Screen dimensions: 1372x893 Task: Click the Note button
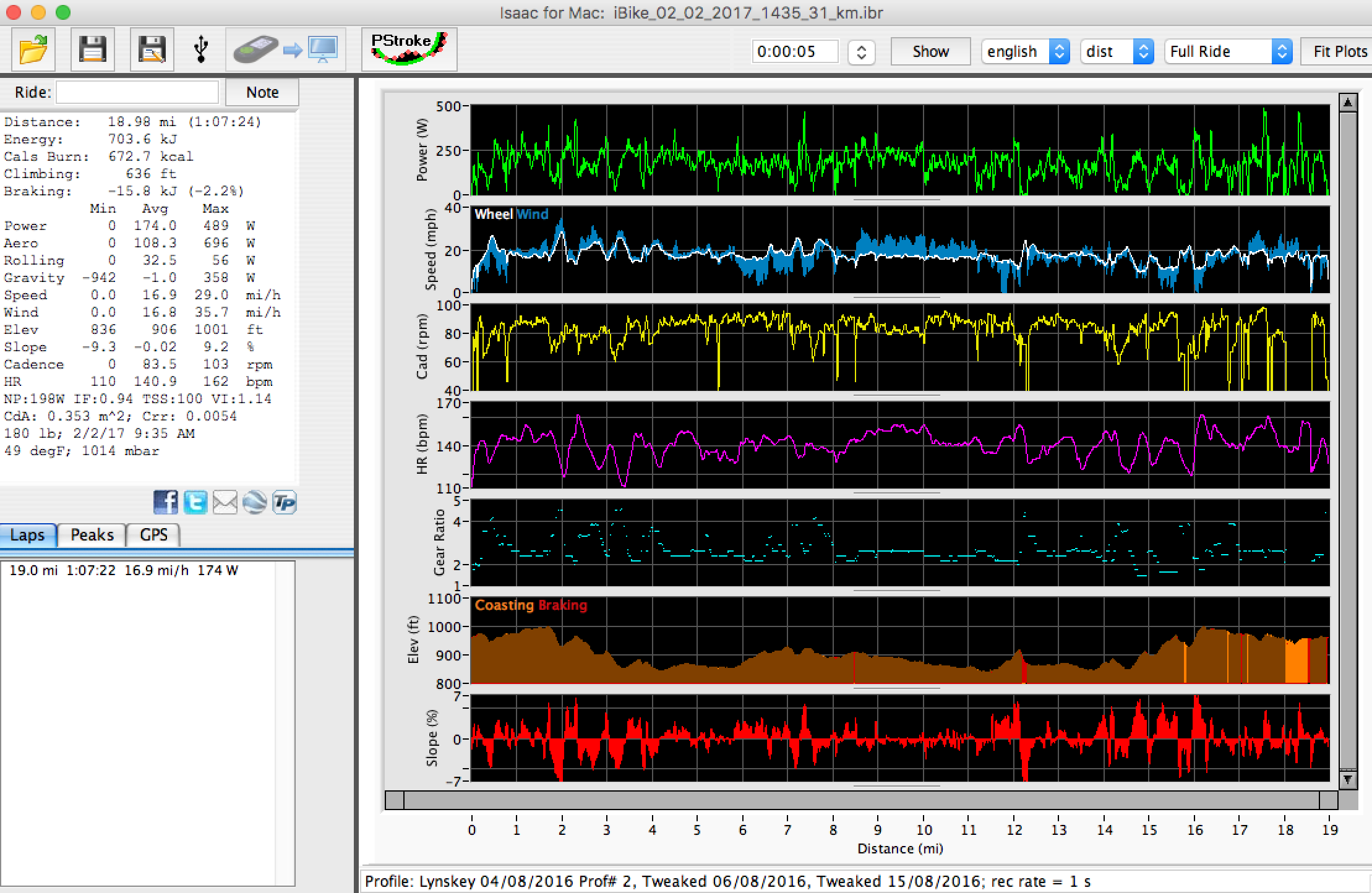(x=262, y=92)
